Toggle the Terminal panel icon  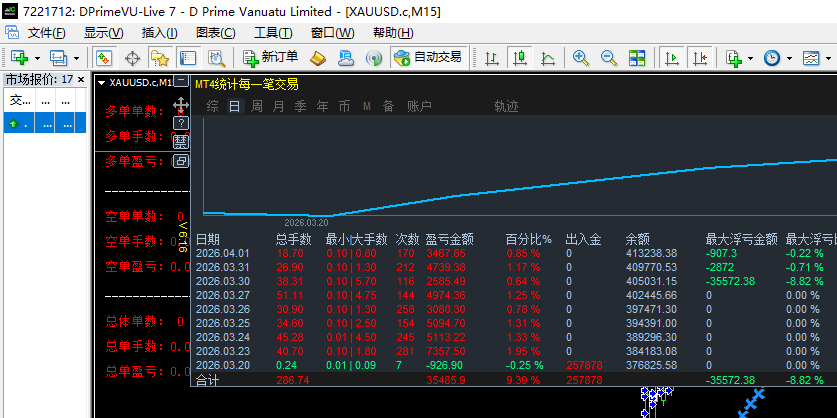click(x=188, y=58)
